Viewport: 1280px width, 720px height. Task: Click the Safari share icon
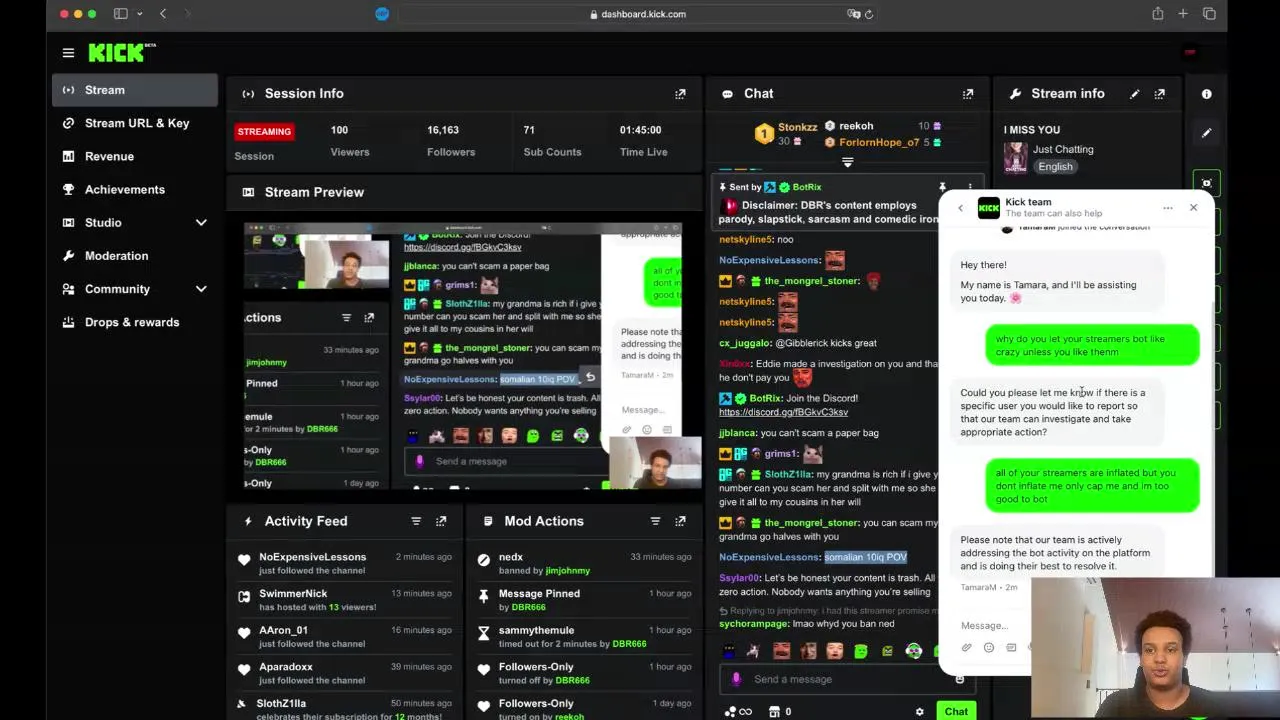coord(1157,14)
